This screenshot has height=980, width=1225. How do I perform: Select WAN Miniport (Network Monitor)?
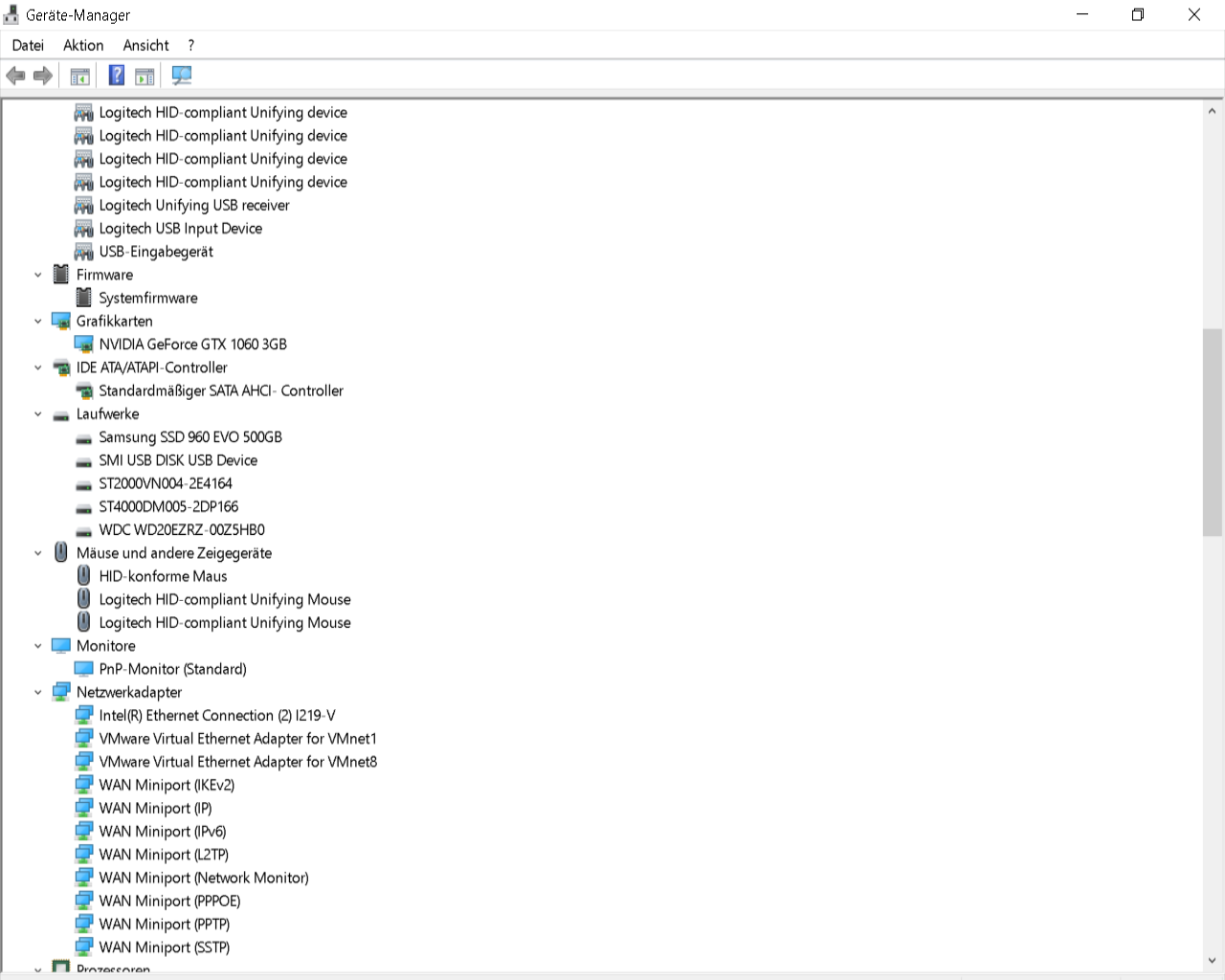(x=204, y=878)
